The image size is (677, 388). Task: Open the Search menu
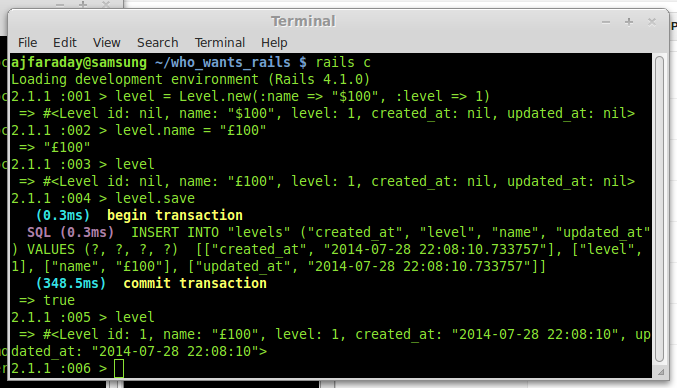coord(158,43)
